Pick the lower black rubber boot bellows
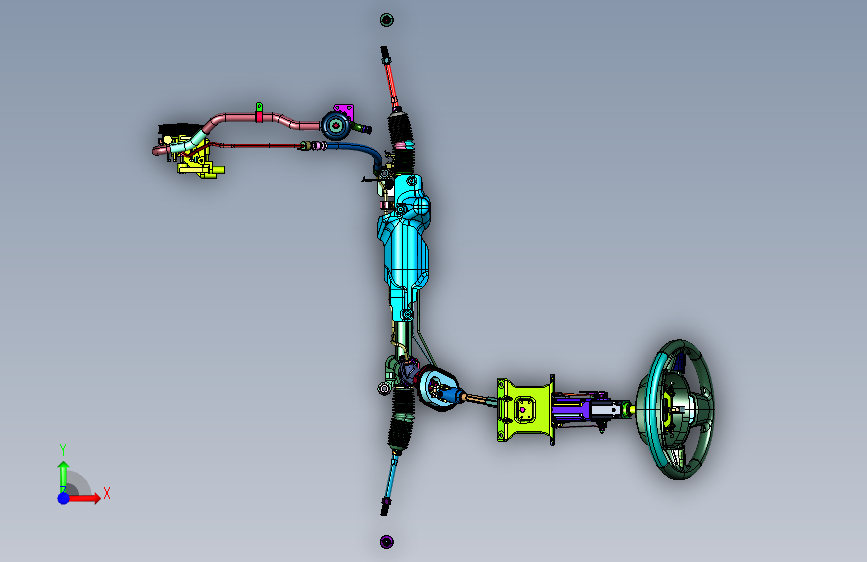This screenshot has height=562, width=867. coord(401,420)
